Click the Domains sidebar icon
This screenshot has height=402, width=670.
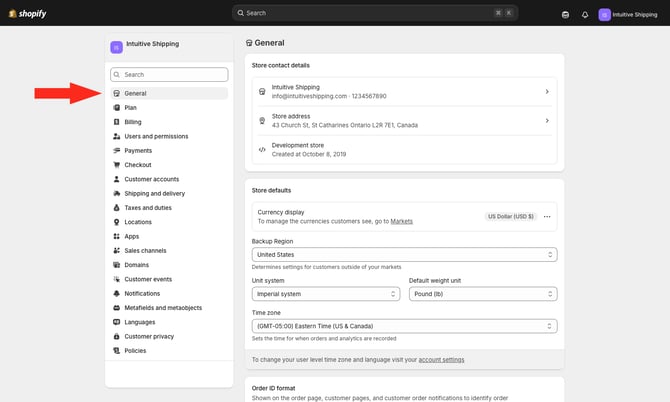tap(117, 265)
